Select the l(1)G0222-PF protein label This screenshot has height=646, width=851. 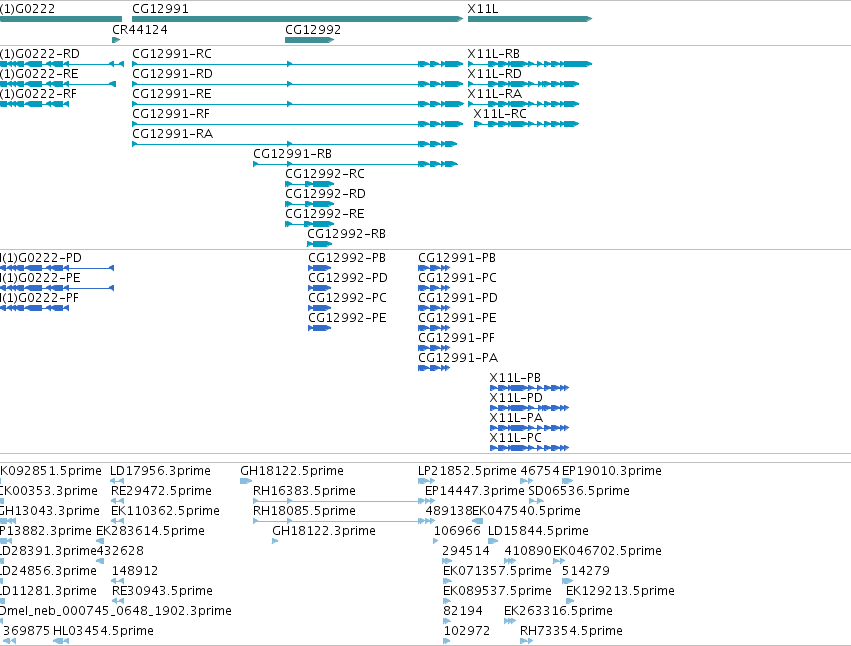point(40,298)
